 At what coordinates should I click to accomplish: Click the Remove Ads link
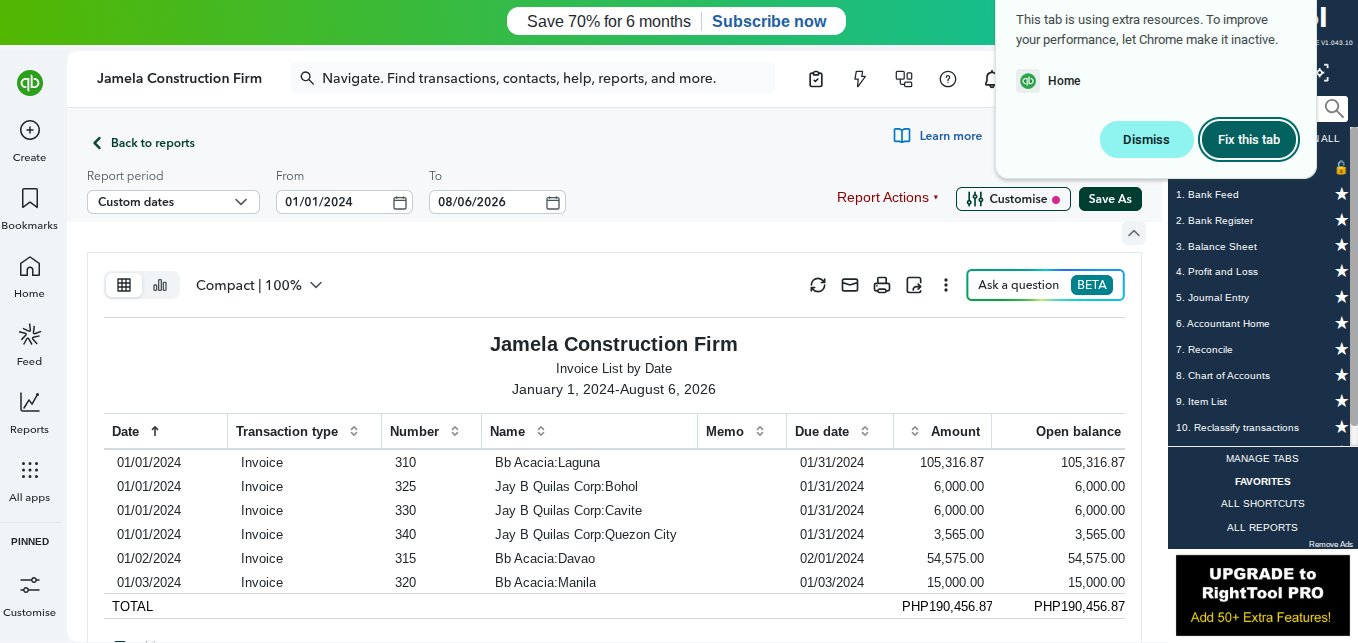pos(1330,544)
